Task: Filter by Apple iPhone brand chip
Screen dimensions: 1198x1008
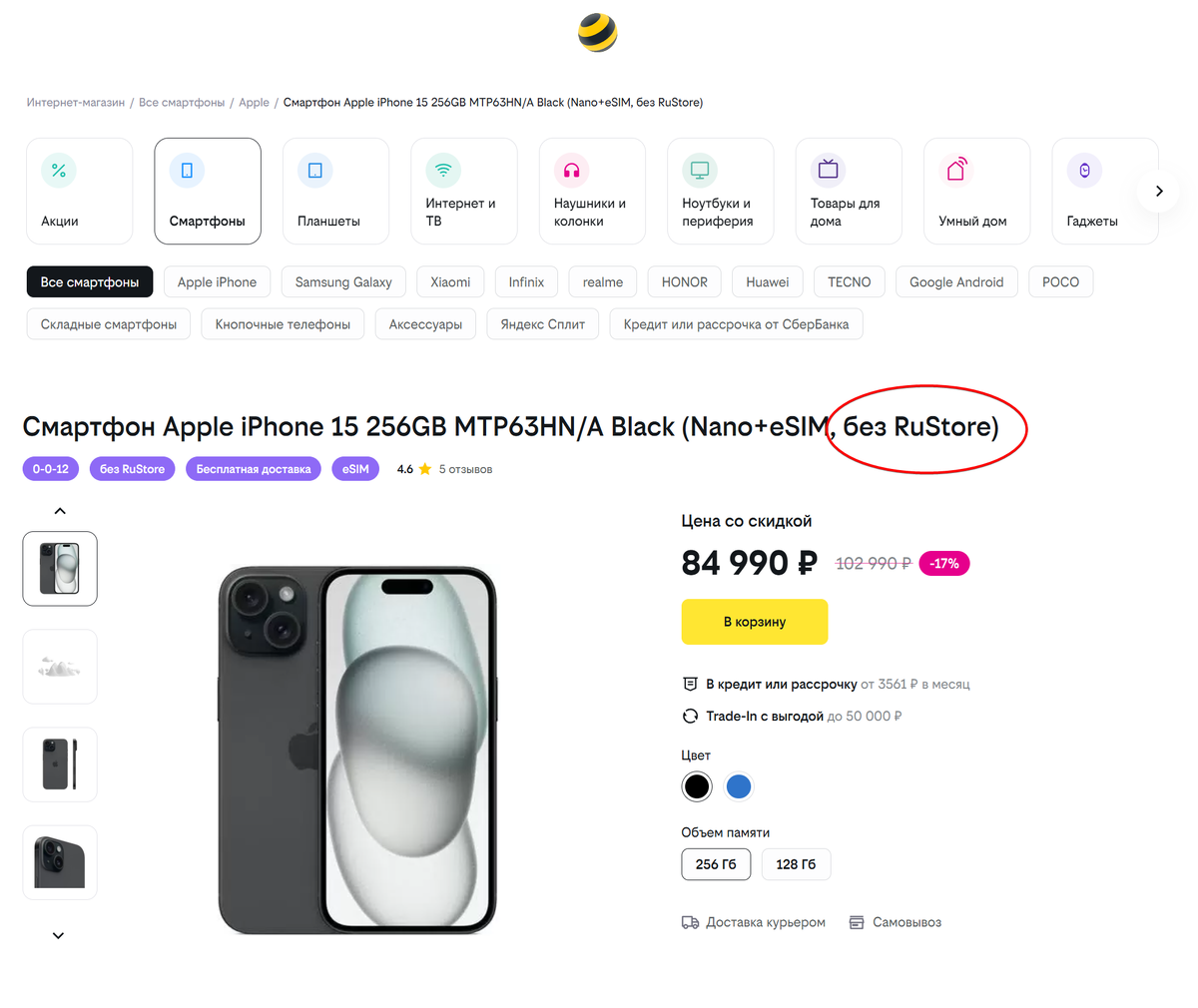Action: [x=217, y=282]
